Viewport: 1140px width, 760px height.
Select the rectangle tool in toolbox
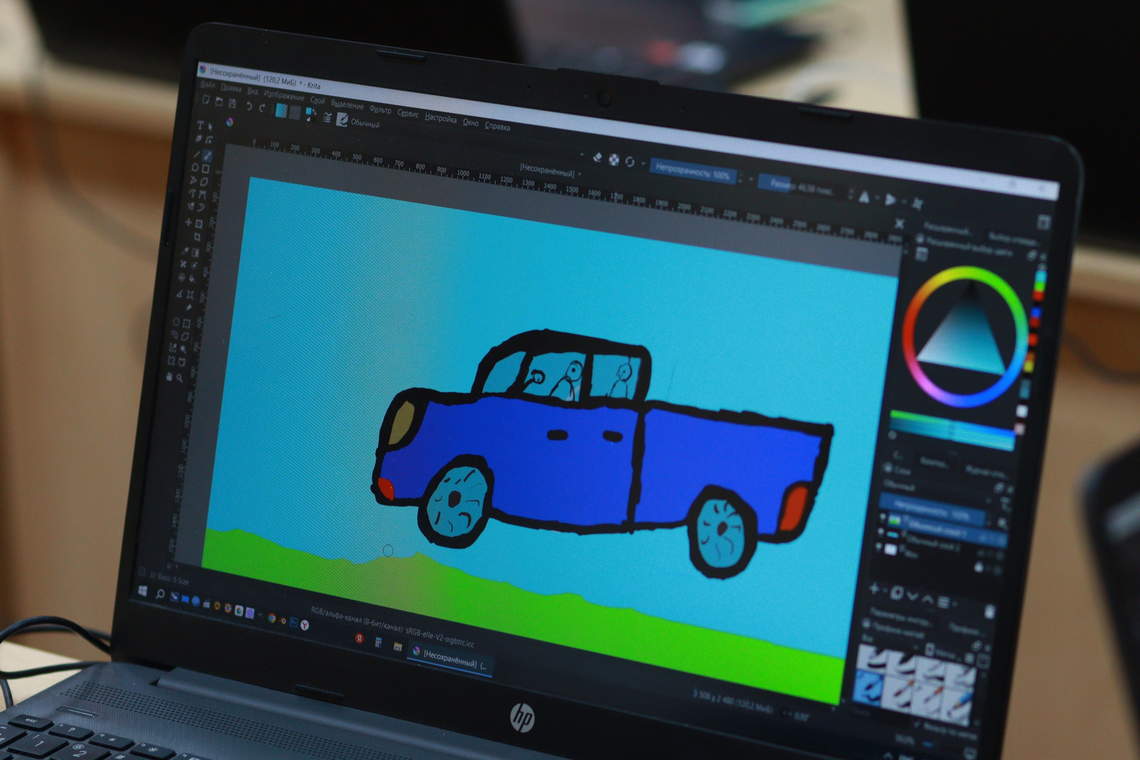(206, 169)
